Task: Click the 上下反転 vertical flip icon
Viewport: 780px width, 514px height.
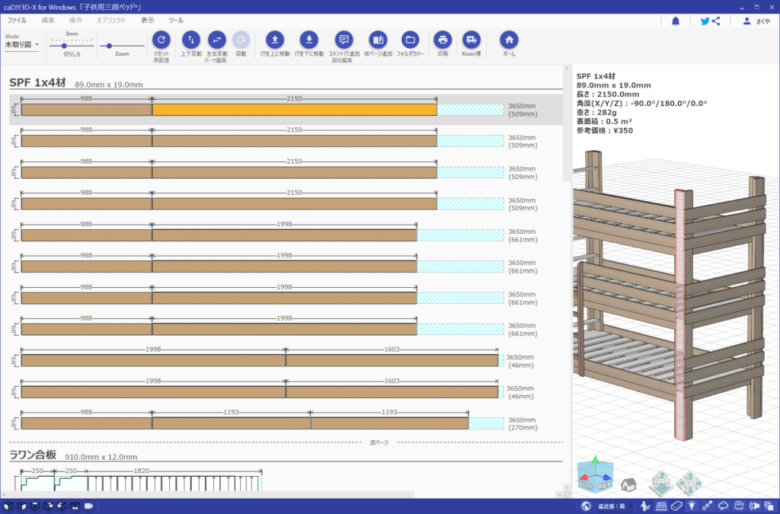Action: [x=191, y=40]
